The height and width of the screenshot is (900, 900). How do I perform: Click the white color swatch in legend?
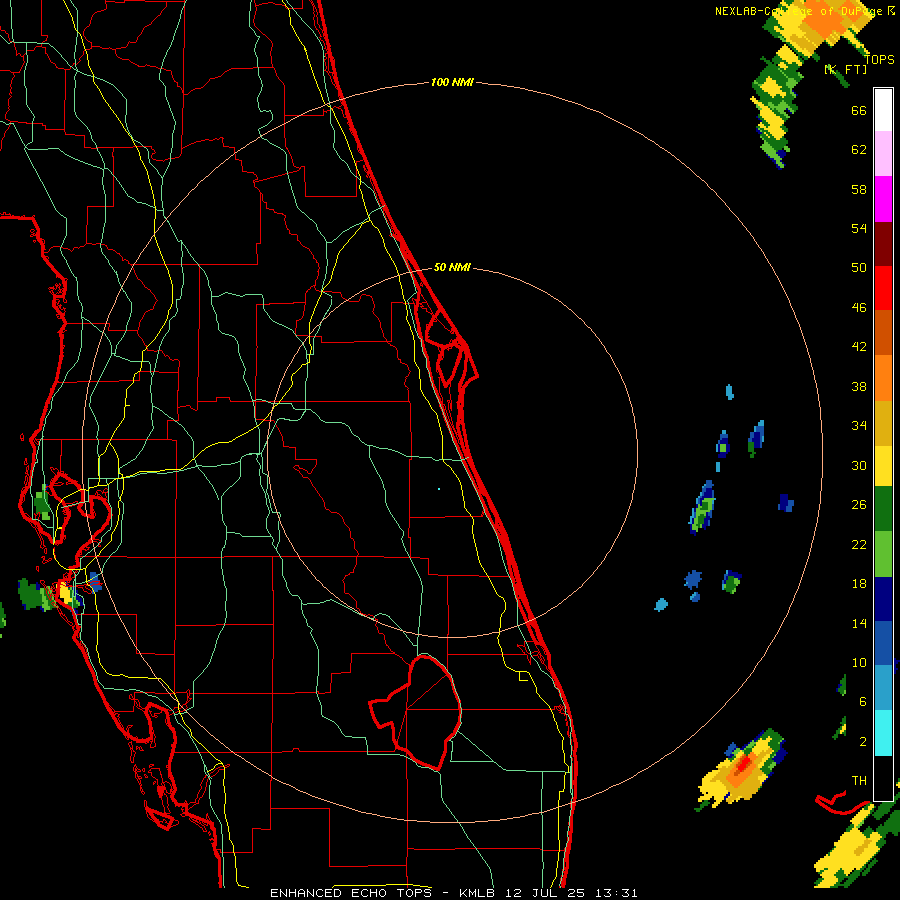coord(883,110)
